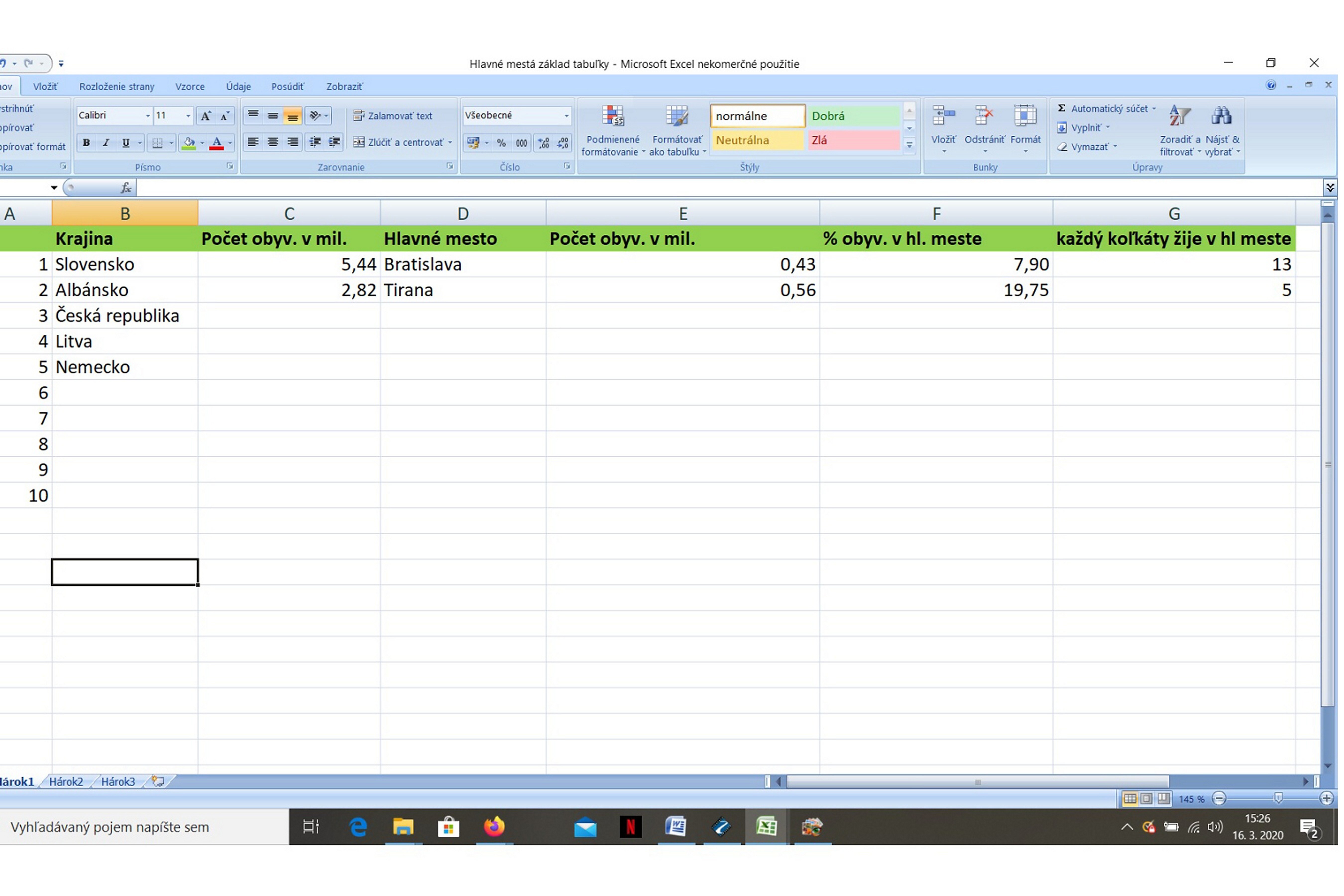This screenshot has width=1344, height=896.
Task: Click the percent style icon
Action: [x=501, y=143]
